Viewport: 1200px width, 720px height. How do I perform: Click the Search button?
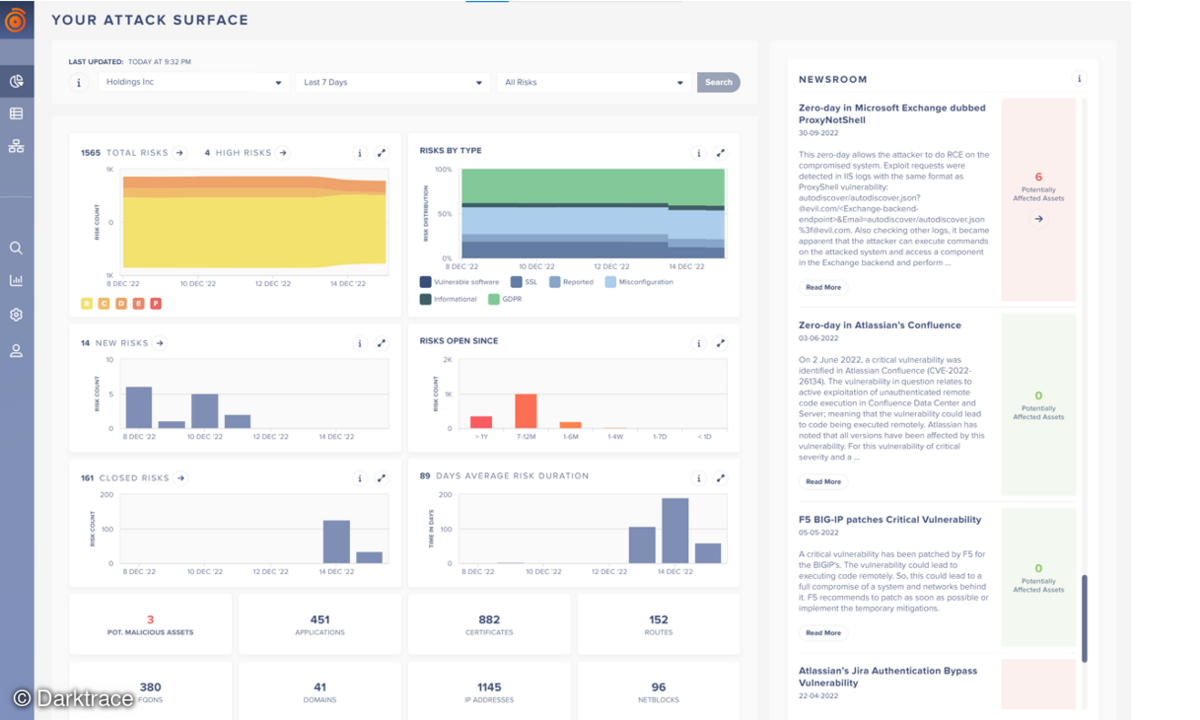tap(718, 82)
